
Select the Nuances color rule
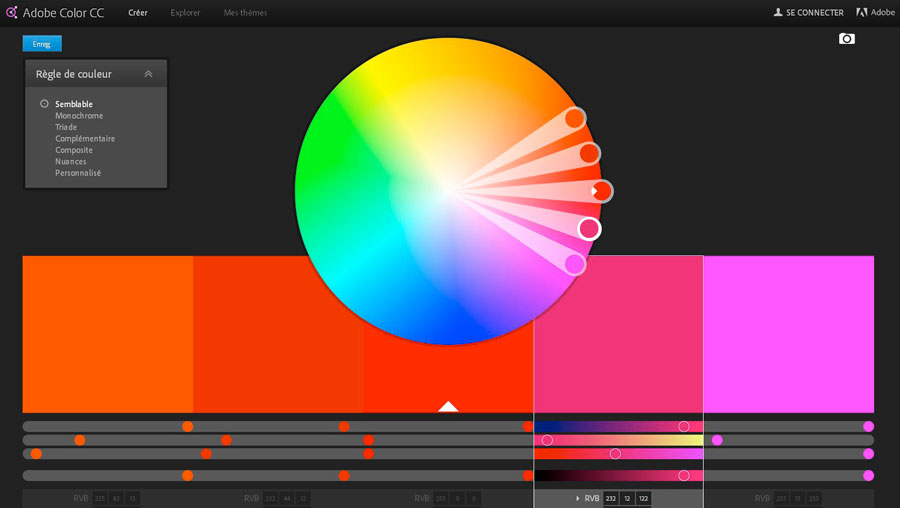[x=71, y=161]
